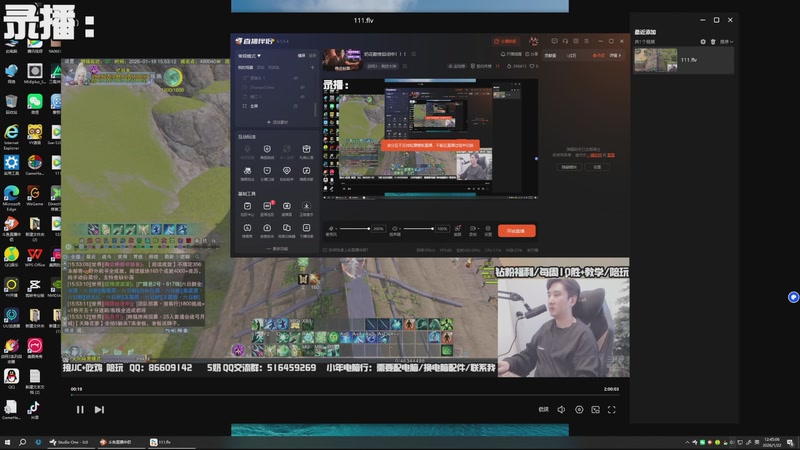Open the hamburger menu in stream app title bar
Image resolution: width=800 pixels, height=450 pixels.
[x=587, y=41]
